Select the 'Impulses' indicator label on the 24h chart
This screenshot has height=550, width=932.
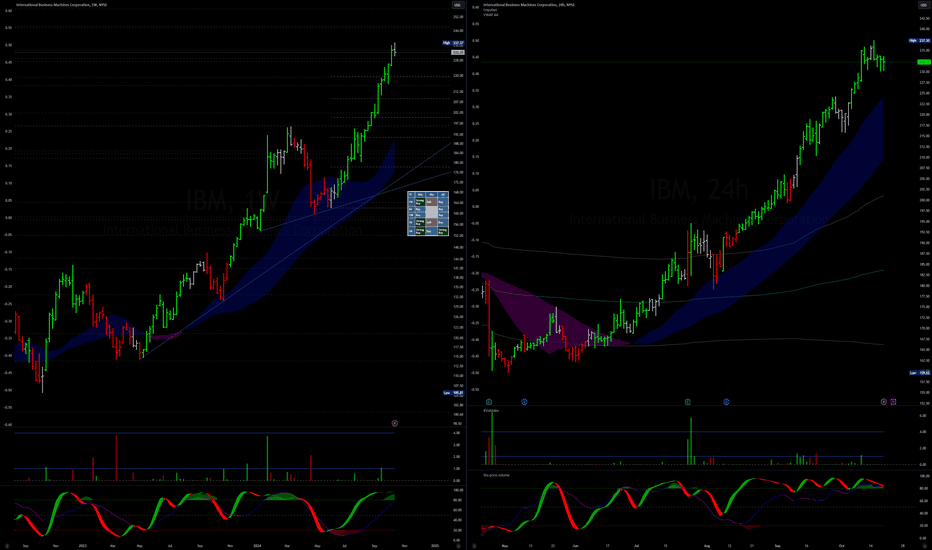(490, 10)
